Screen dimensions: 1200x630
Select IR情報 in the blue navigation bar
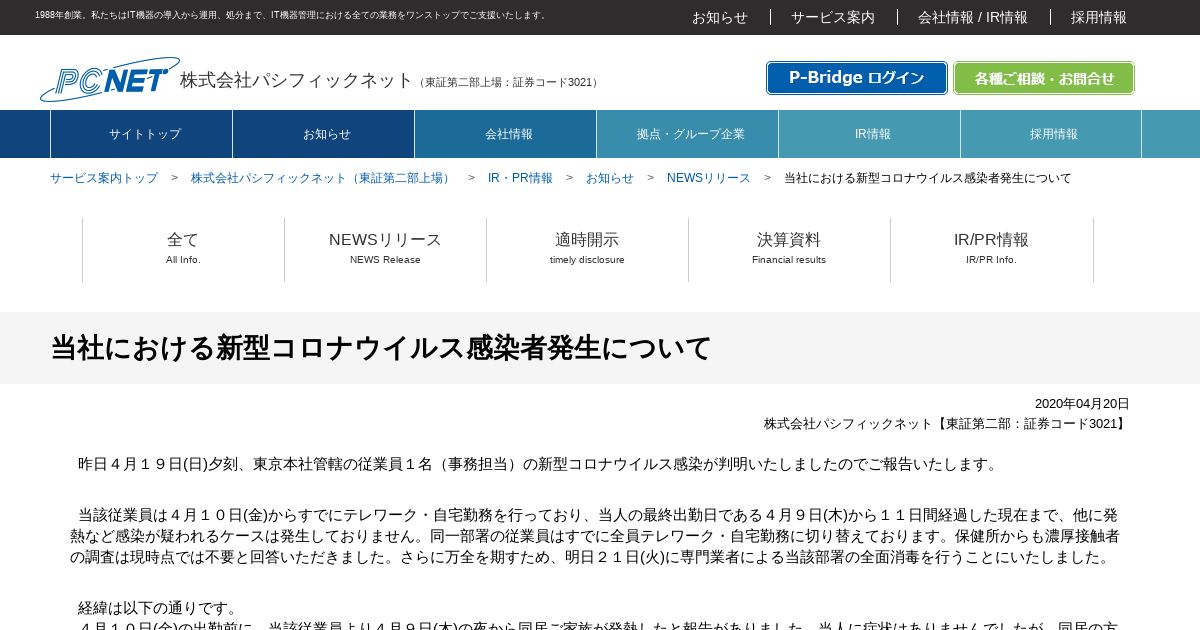pyautogui.click(x=870, y=134)
